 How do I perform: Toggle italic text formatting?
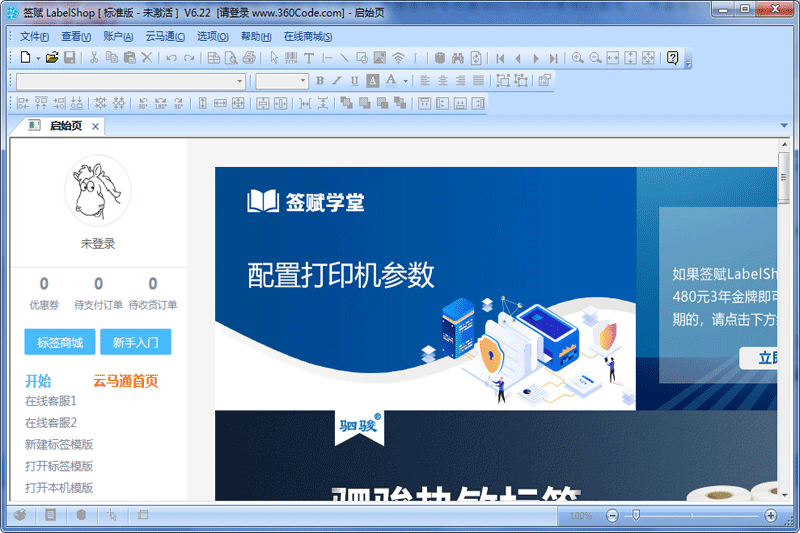pos(337,81)
